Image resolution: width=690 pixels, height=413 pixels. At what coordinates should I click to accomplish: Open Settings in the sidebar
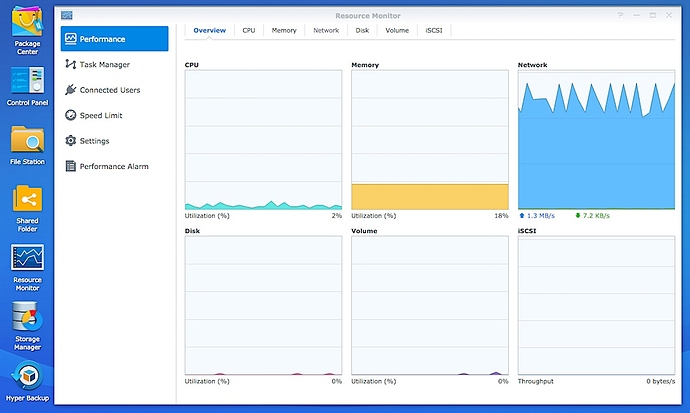click(x=114, y=141)
